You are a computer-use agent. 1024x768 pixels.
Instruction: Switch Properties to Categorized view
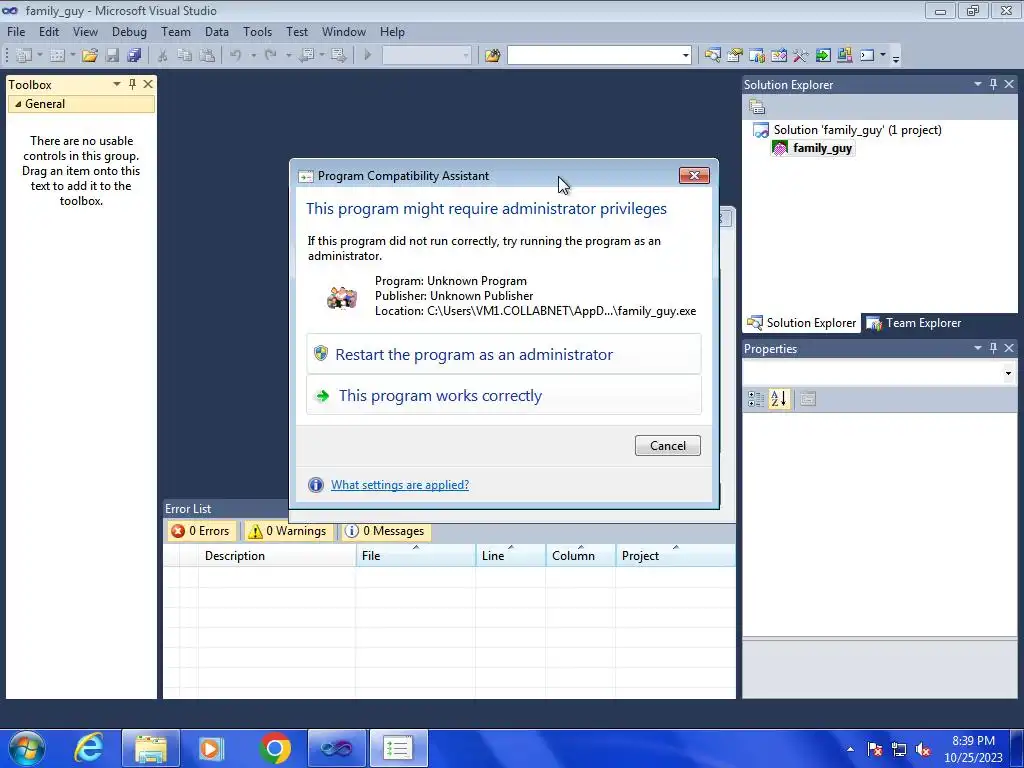pyautogui.click(x=756, y=398)
